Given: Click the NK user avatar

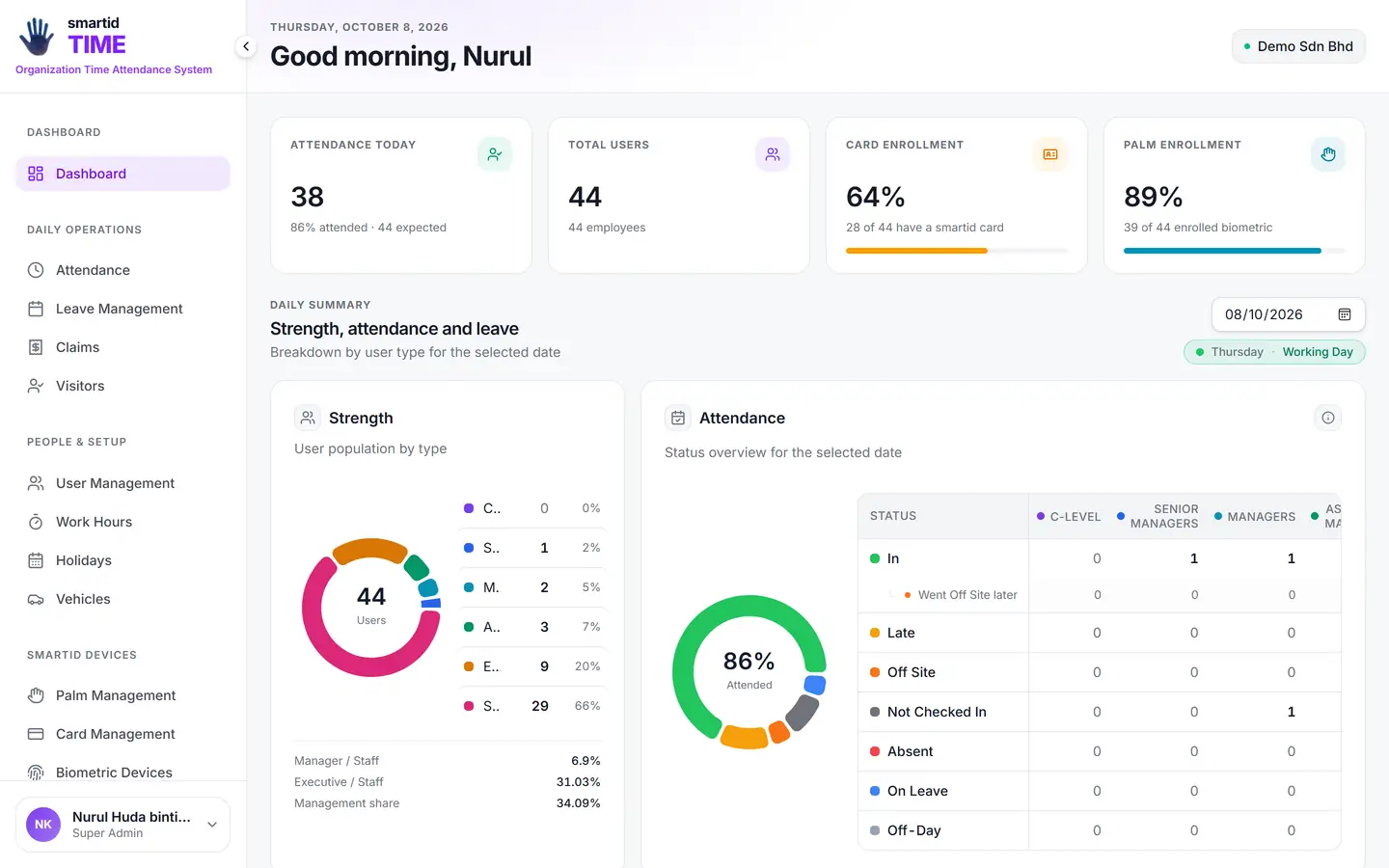Looking at the screenshot, I should [x=43, y=825].
